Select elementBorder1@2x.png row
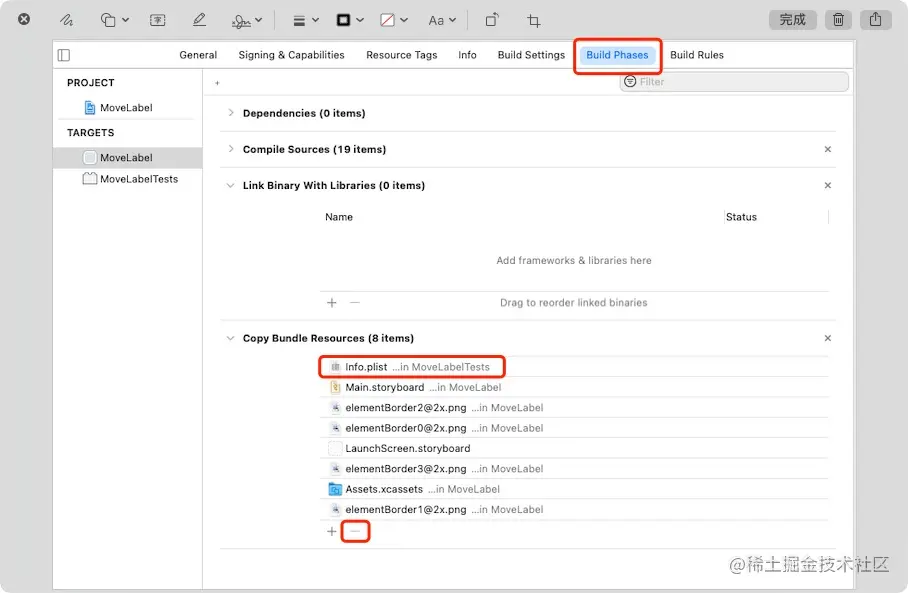 (574, 510)
